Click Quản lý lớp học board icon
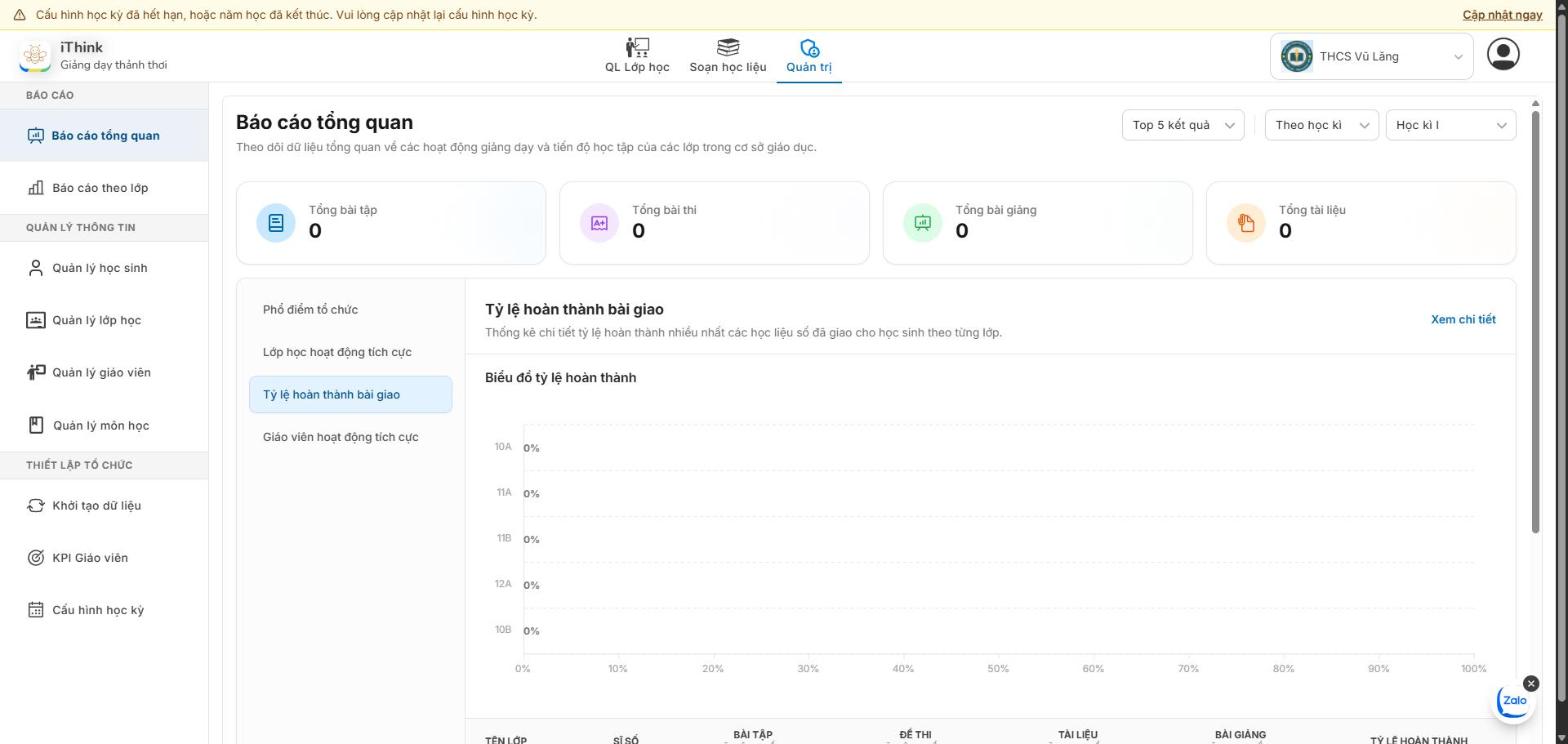 click(36, 320)
